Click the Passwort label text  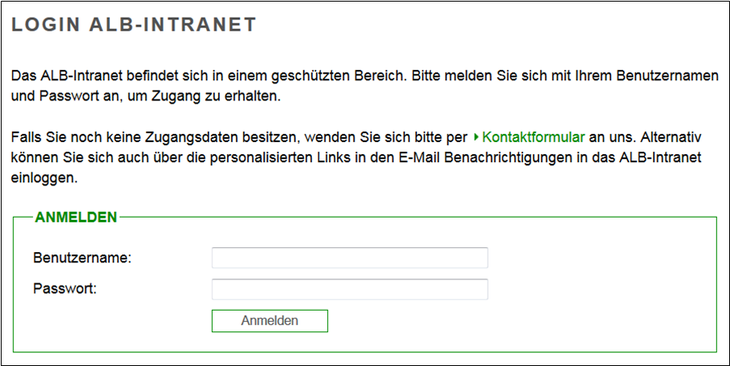65,289
